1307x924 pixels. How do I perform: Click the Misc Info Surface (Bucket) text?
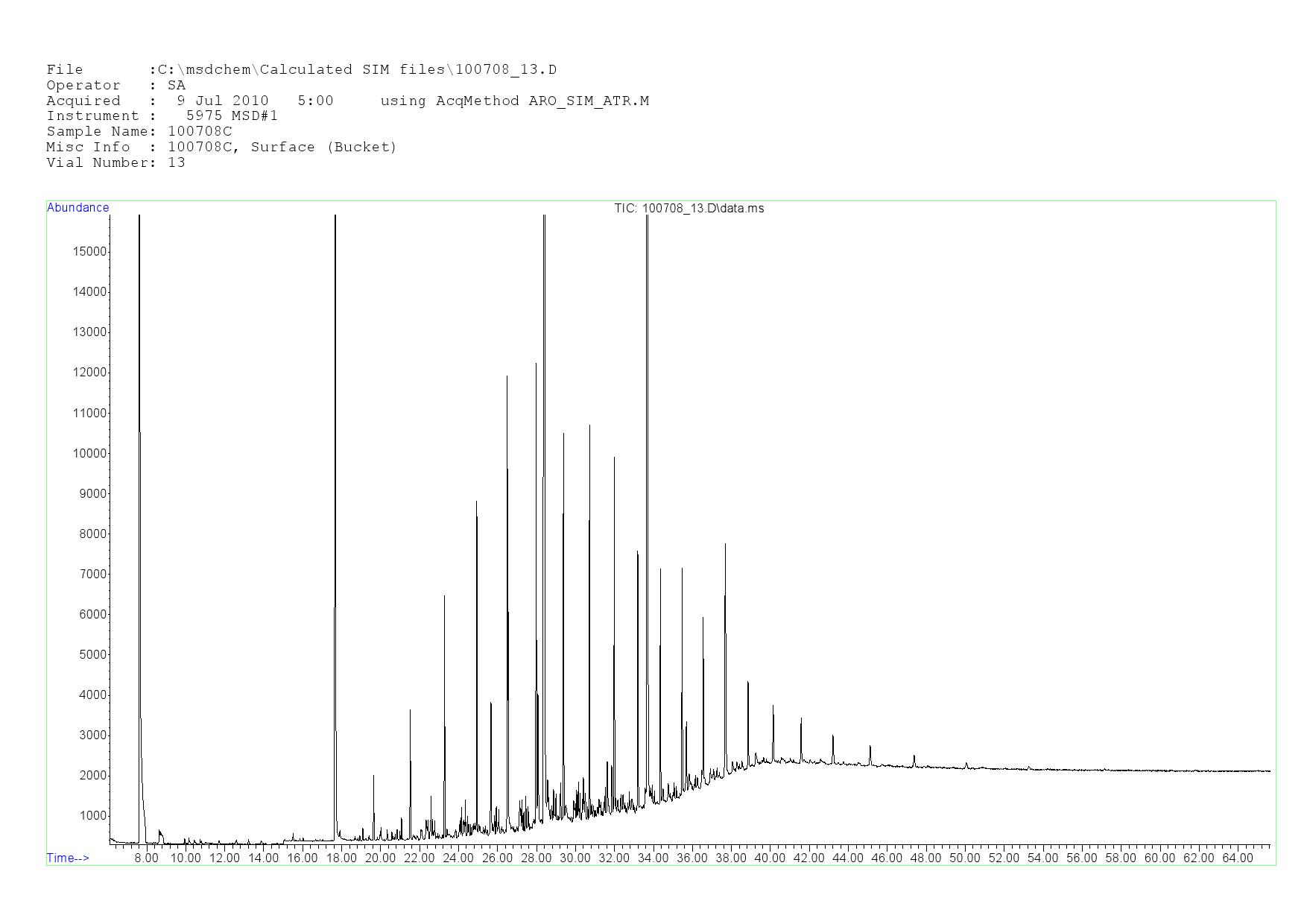[323, 148]
